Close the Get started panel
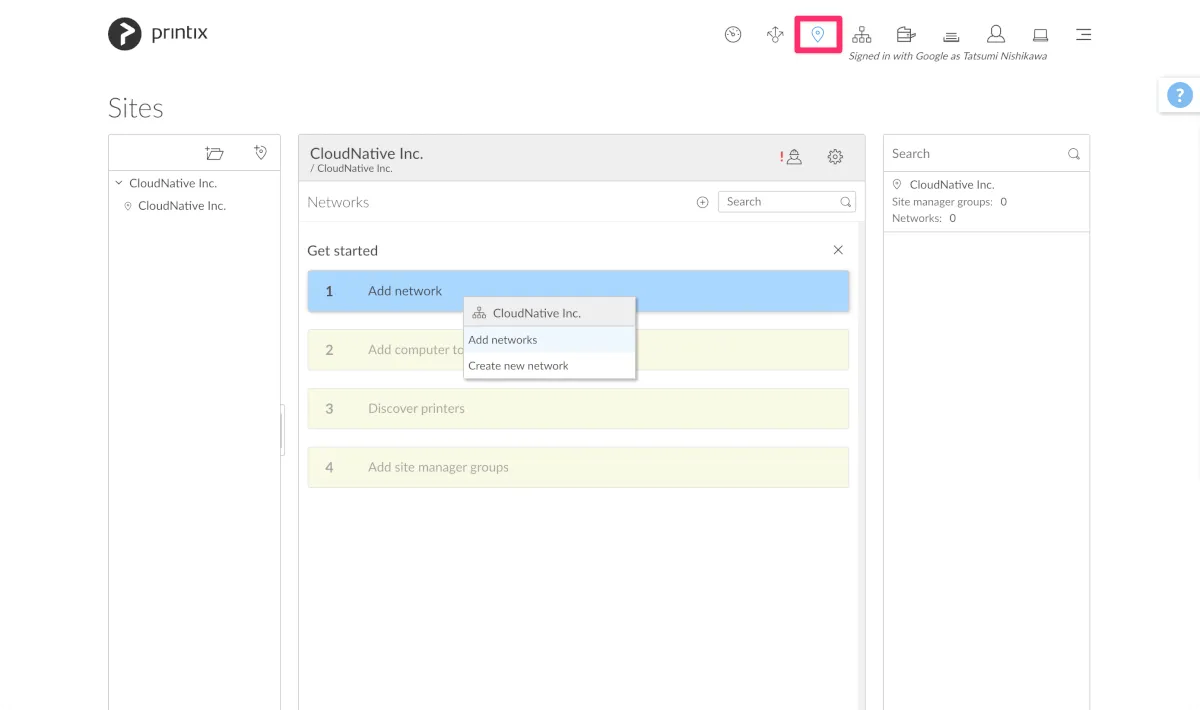 click(x=838, y=250)
